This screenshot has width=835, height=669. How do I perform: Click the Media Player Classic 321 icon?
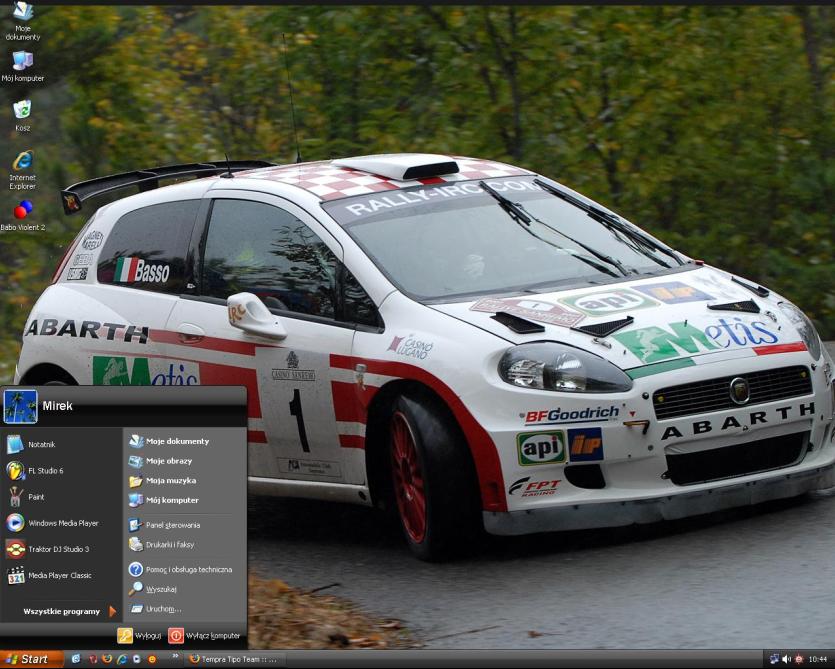pyautogui.click(x=15, y=575)
